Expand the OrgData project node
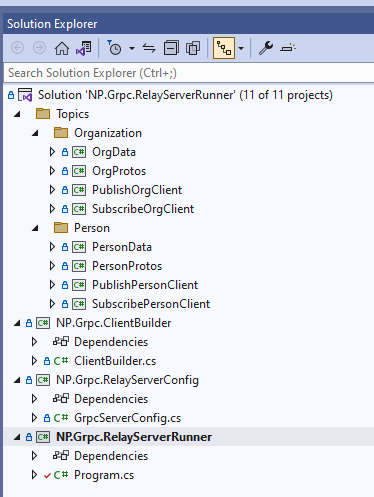This screenshot has width=374, height=497. (x=52, y=152)
